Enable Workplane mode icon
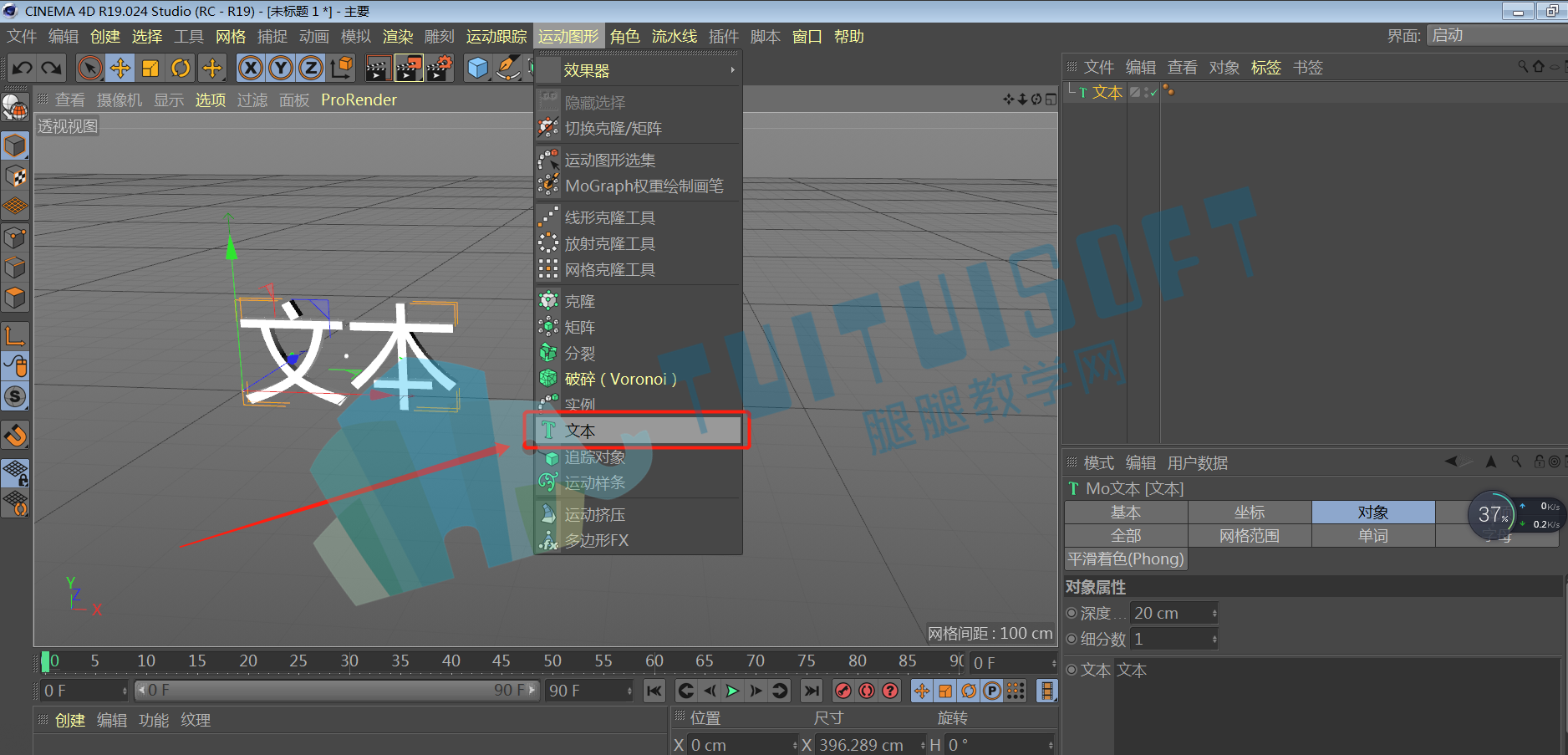The width and height of the screenshot is (1568, 755). (x=15, y=206)
